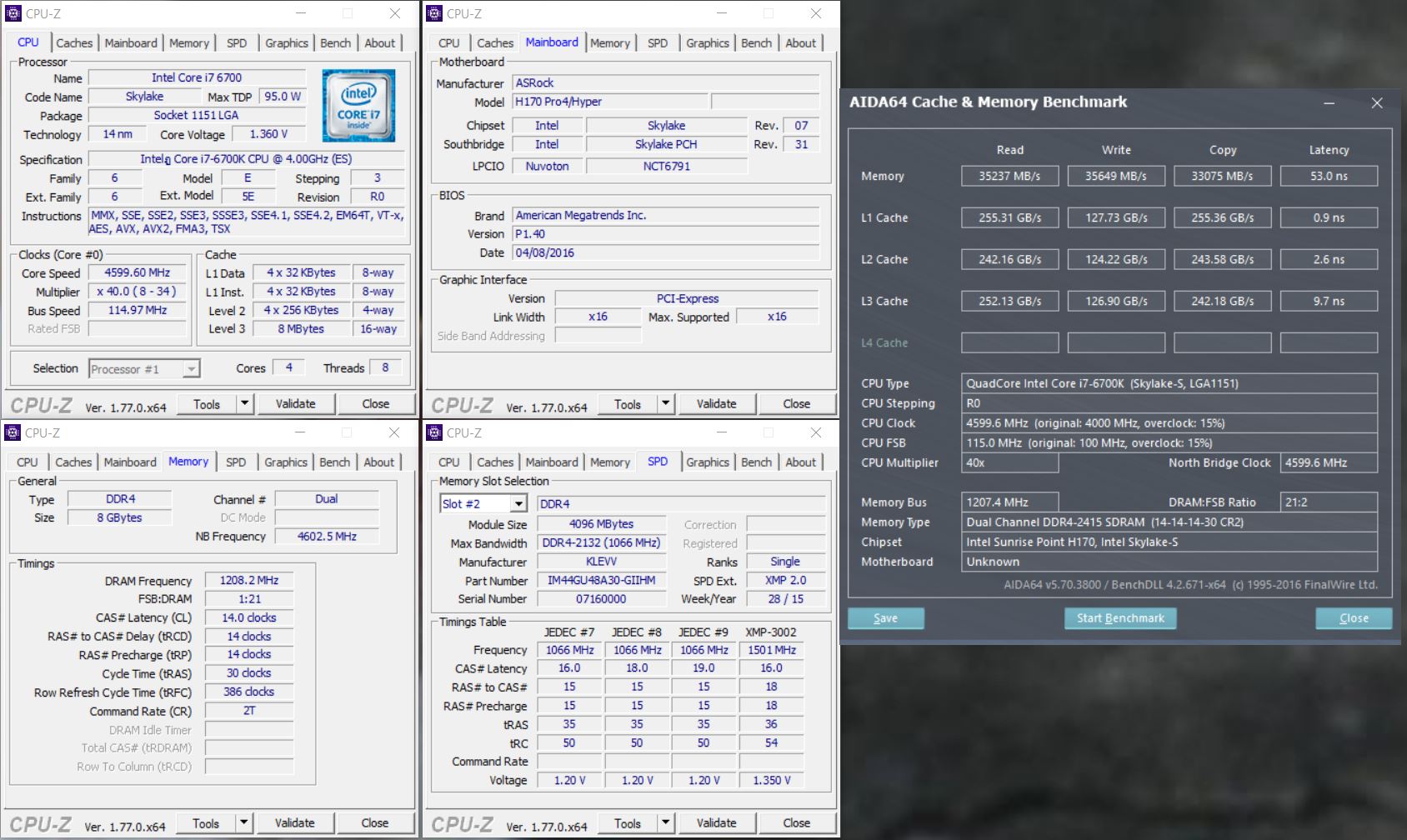This screenshot has width=1407, height=840.
Task: Select CPU tab in Memory window
Action: pos(28,462)
